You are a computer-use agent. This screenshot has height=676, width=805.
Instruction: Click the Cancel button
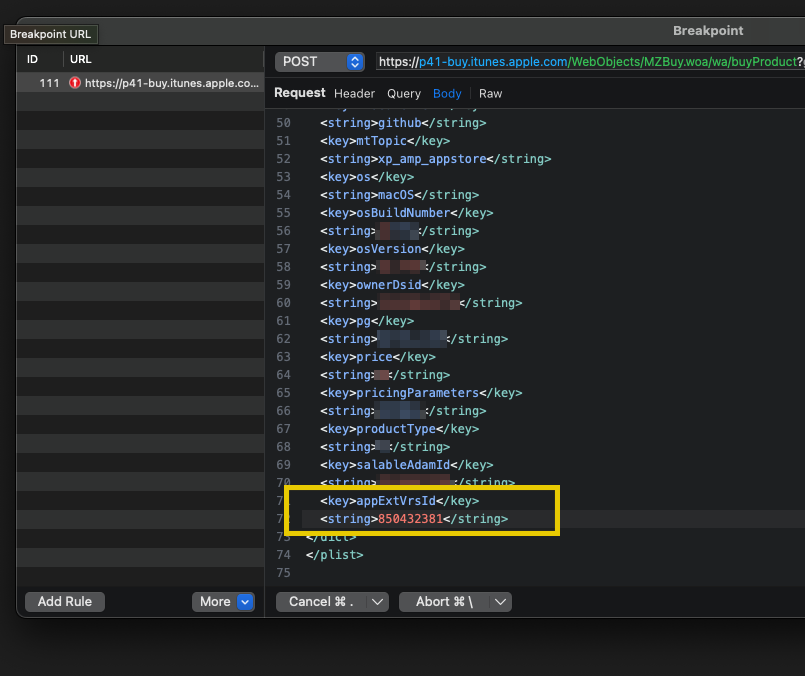[321, 602]
